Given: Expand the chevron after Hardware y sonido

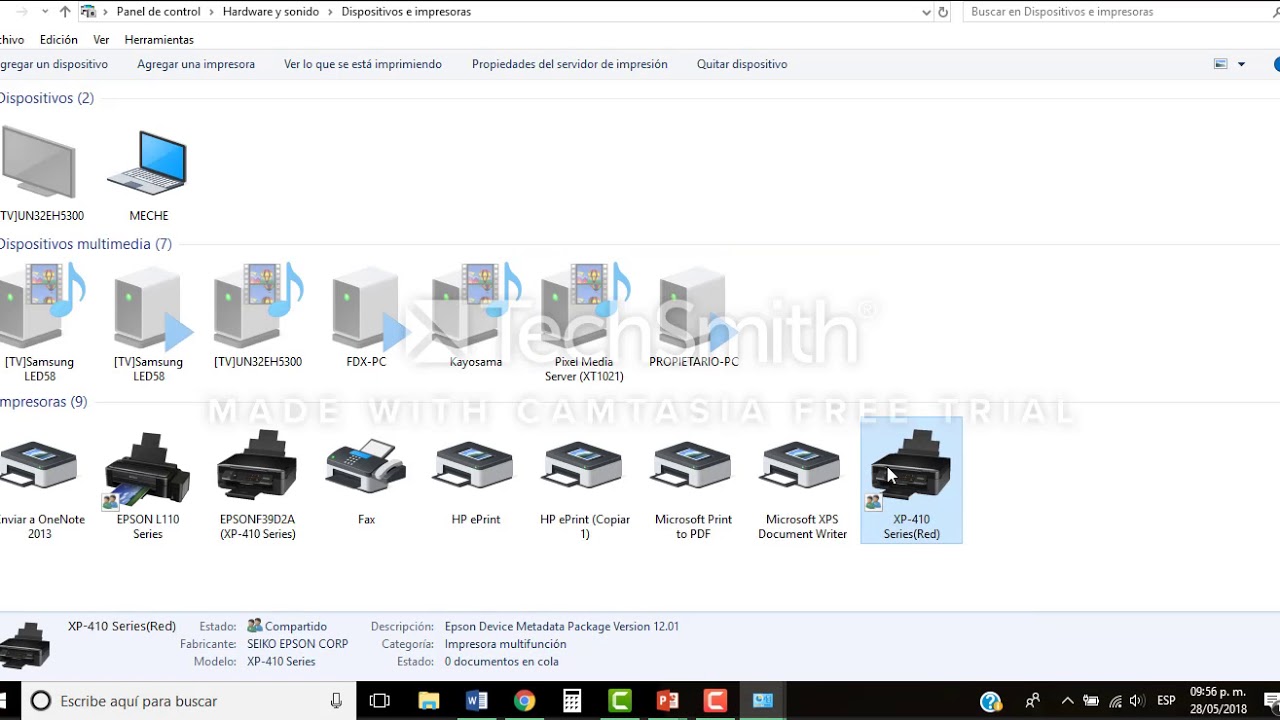Looking at the screenshot, I should (x=330, y=12).
